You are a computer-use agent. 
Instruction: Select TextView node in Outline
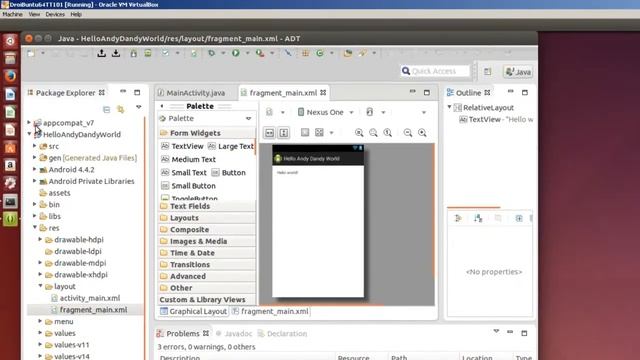coord(496,120)
